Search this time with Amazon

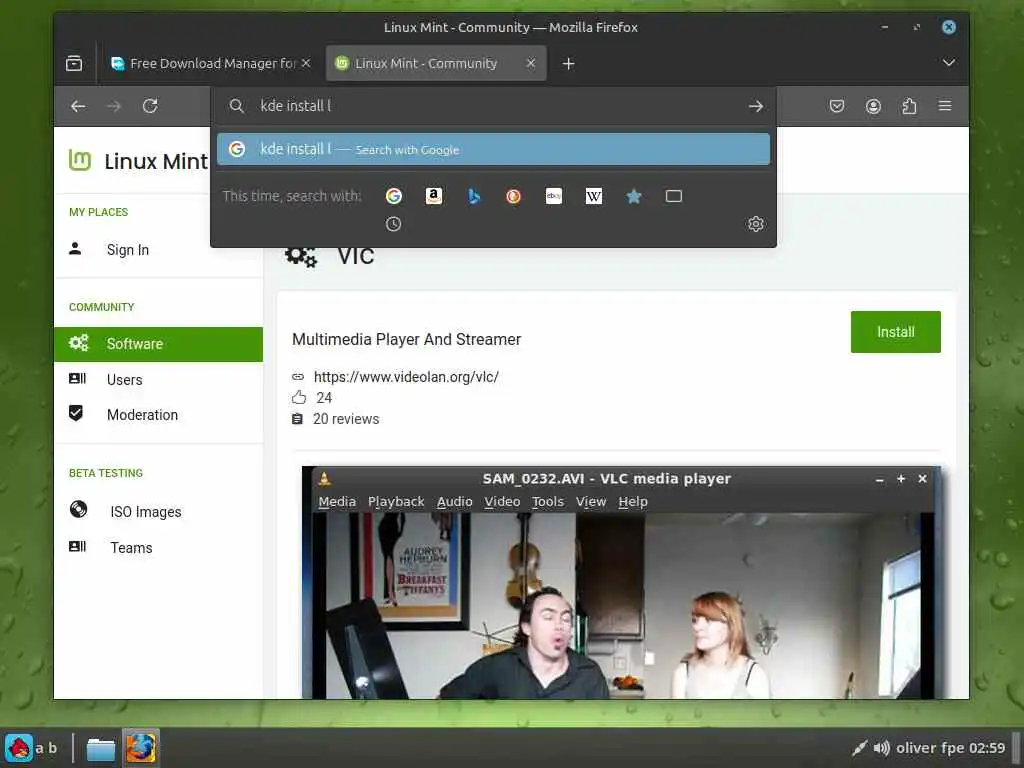click(x=434, y=196)
